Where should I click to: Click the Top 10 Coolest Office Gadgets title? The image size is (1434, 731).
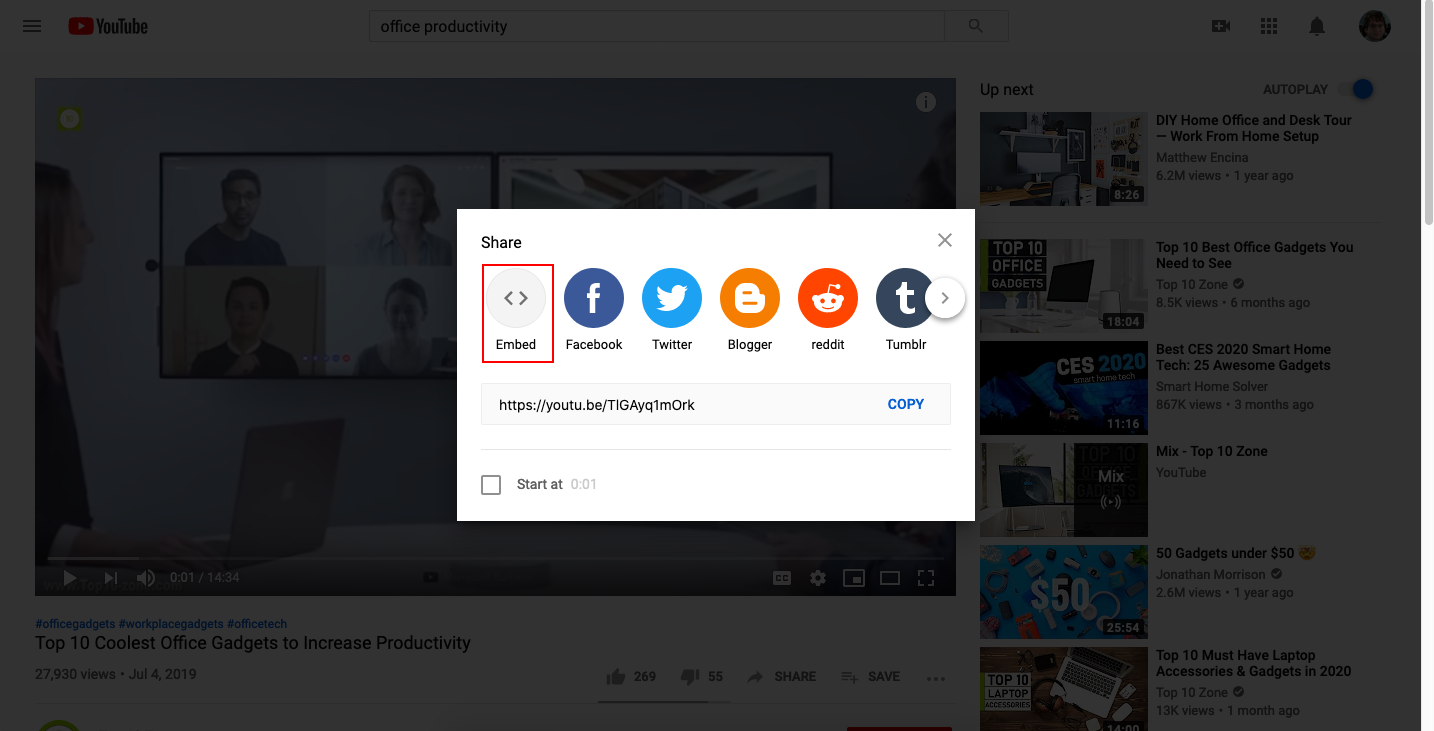253,643
